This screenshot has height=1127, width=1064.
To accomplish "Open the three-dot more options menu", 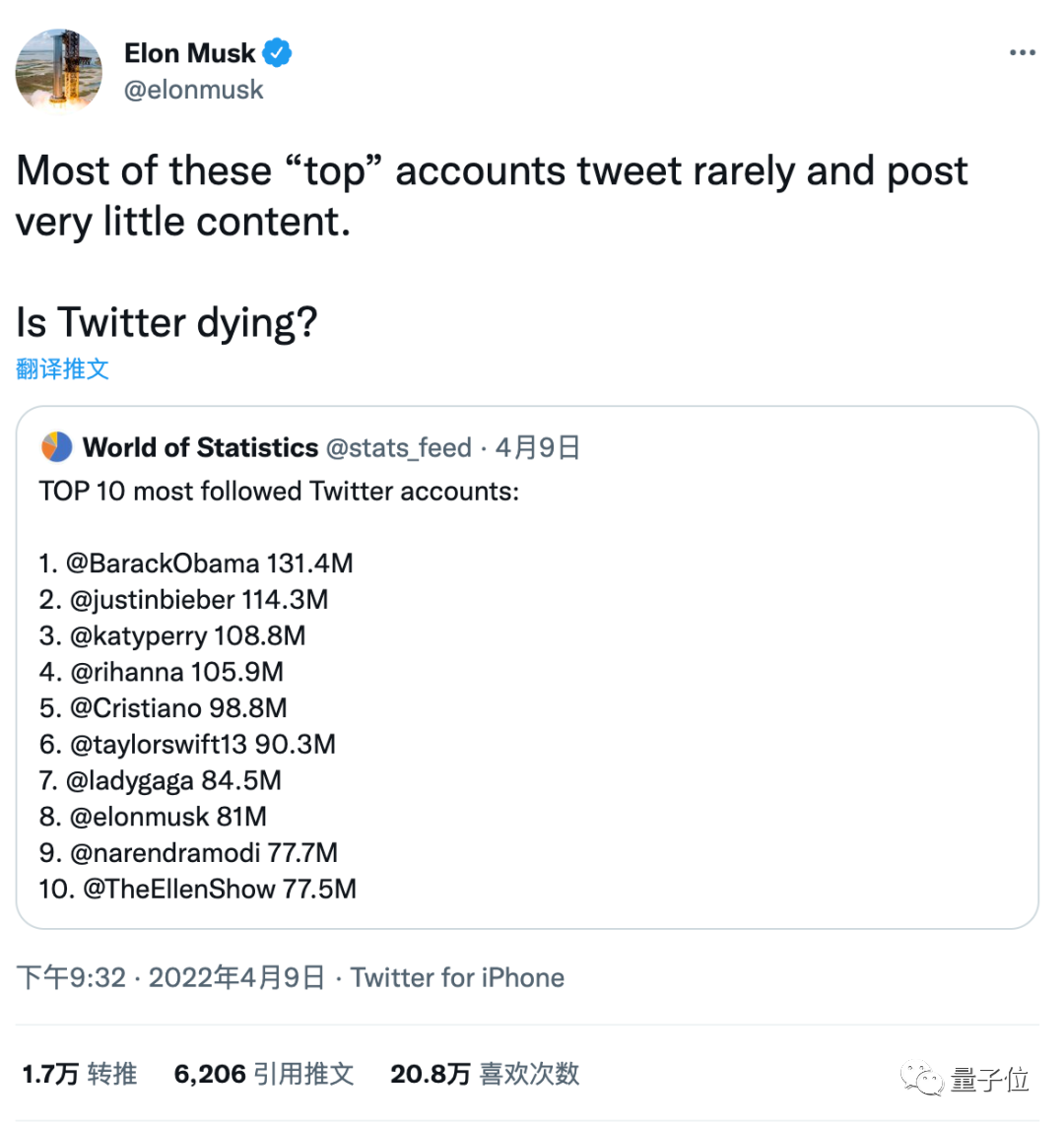I will coord(1022,53).
